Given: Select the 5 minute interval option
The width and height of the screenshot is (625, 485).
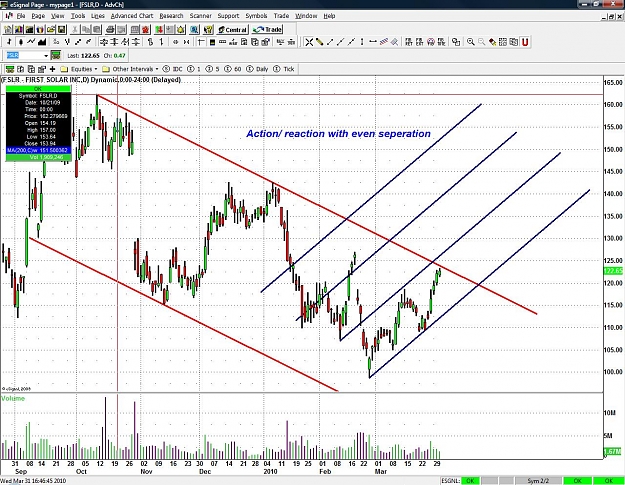Looking at the screenshot, I should (x=212, y=69).
